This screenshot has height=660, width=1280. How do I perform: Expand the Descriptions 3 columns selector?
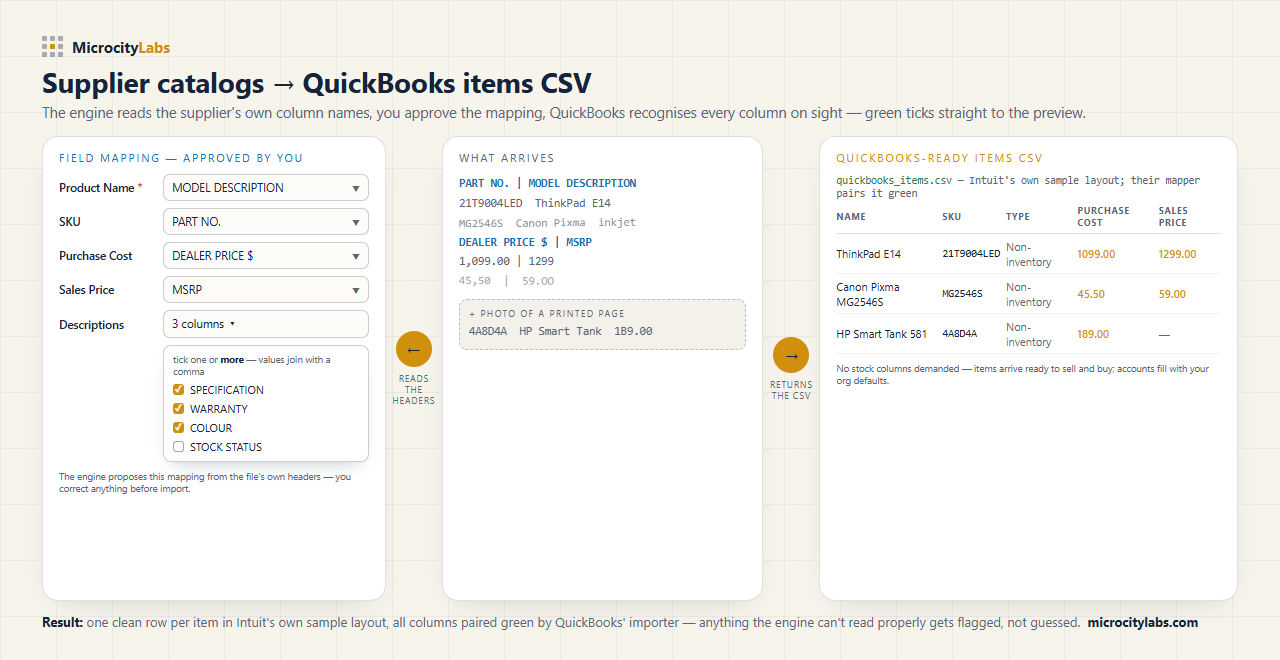266,324
